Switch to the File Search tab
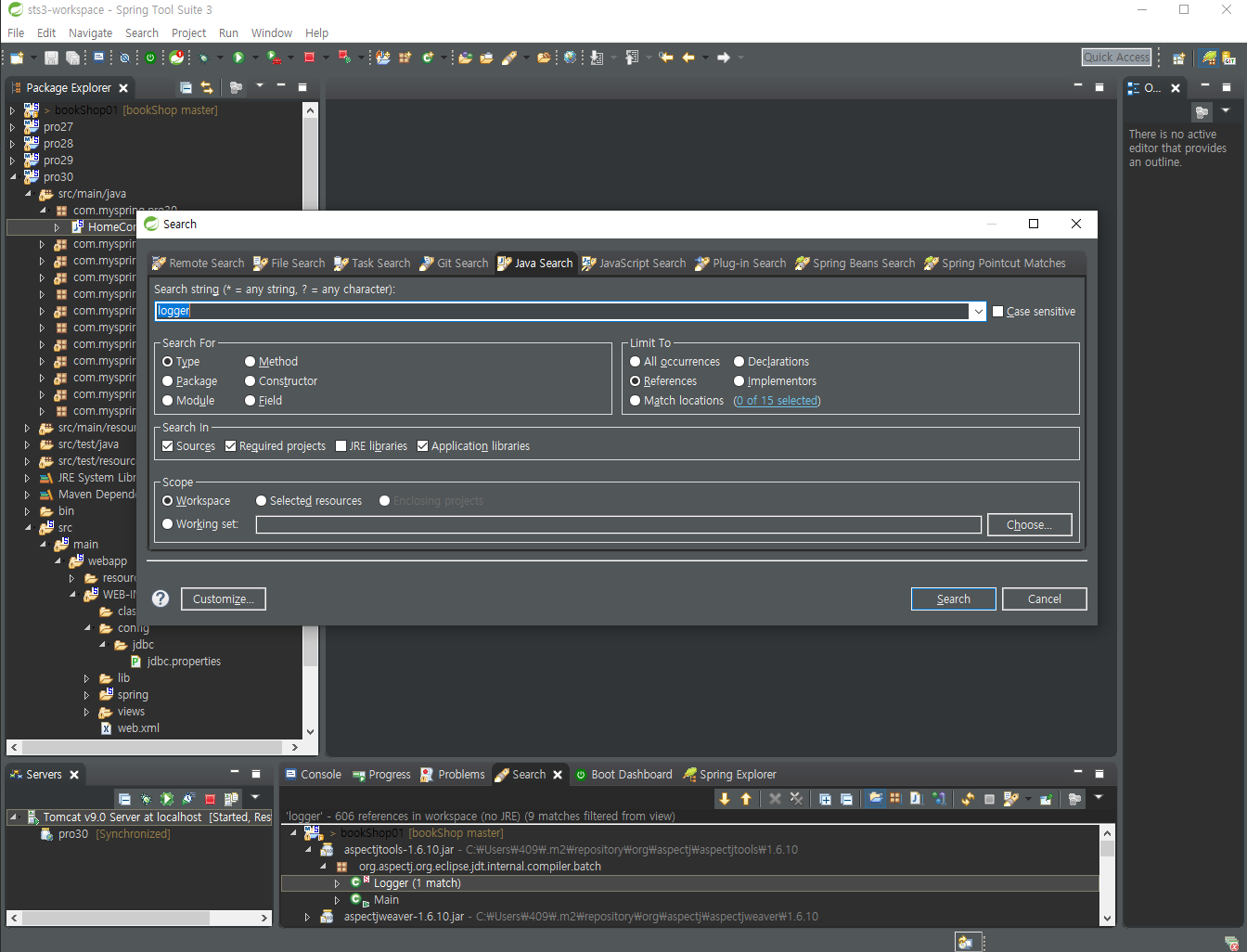This screenshot has width=1247, height=952. 289,264
